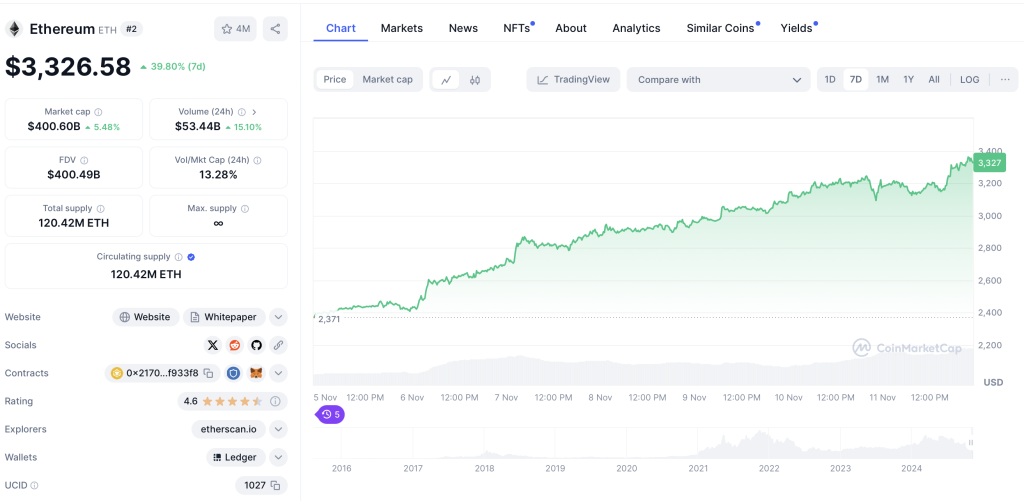Click the UCID info icon
Viewport: 1024px width, 501px height.
34,485
